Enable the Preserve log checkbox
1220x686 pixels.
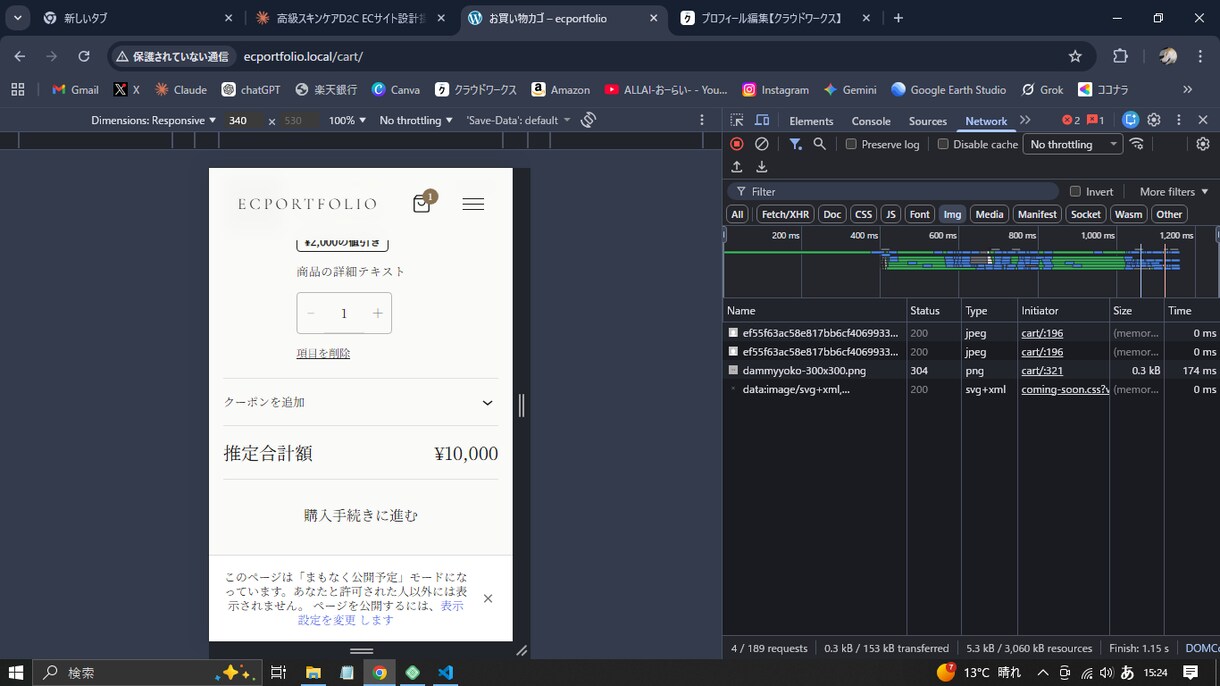click(851, 144)
